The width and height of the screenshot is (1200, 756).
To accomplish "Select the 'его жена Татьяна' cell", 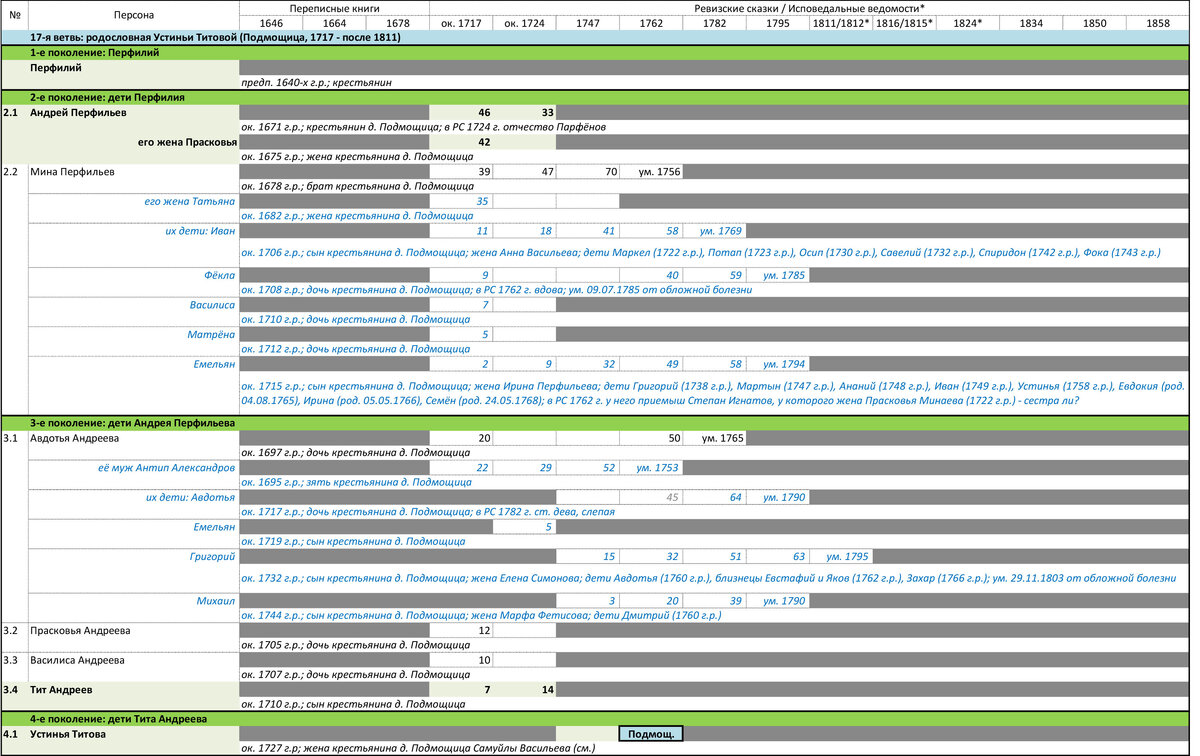I will point(133,201).
